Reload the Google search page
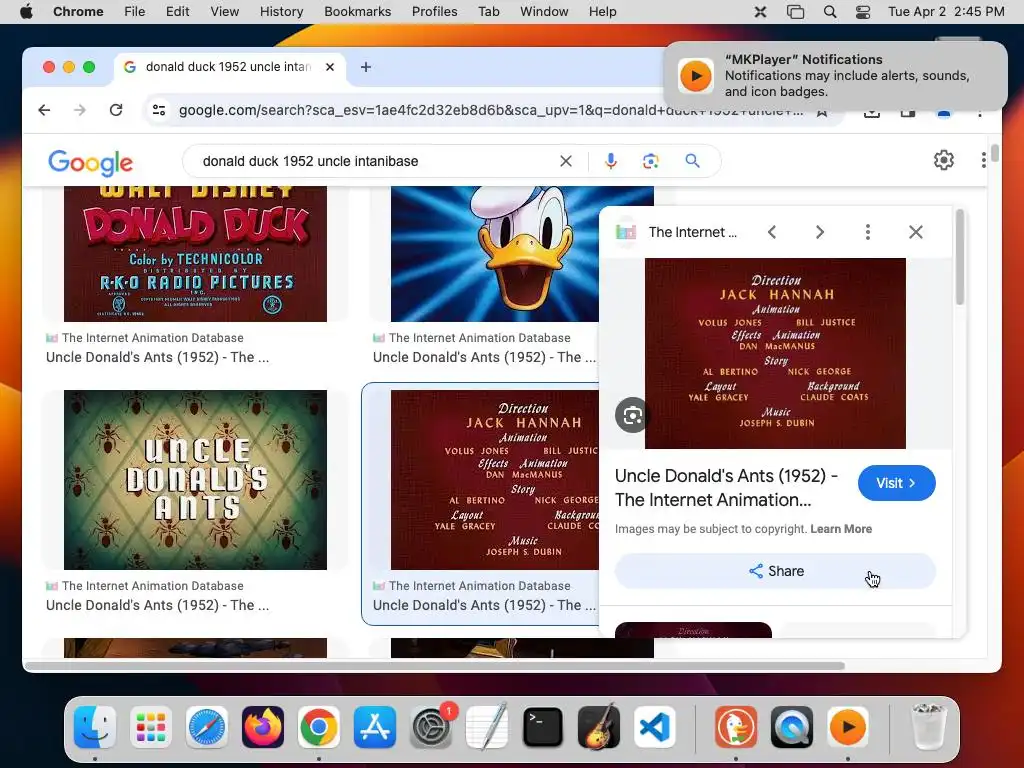The height and width of the screenshot is (768, 1024). 116,110
